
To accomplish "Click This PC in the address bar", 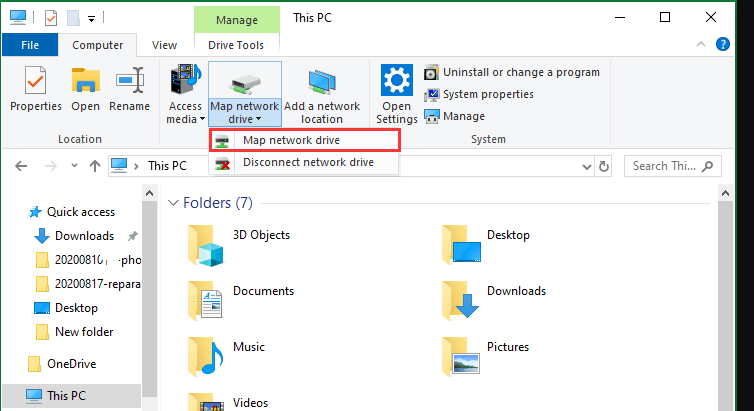I will 167,166.
